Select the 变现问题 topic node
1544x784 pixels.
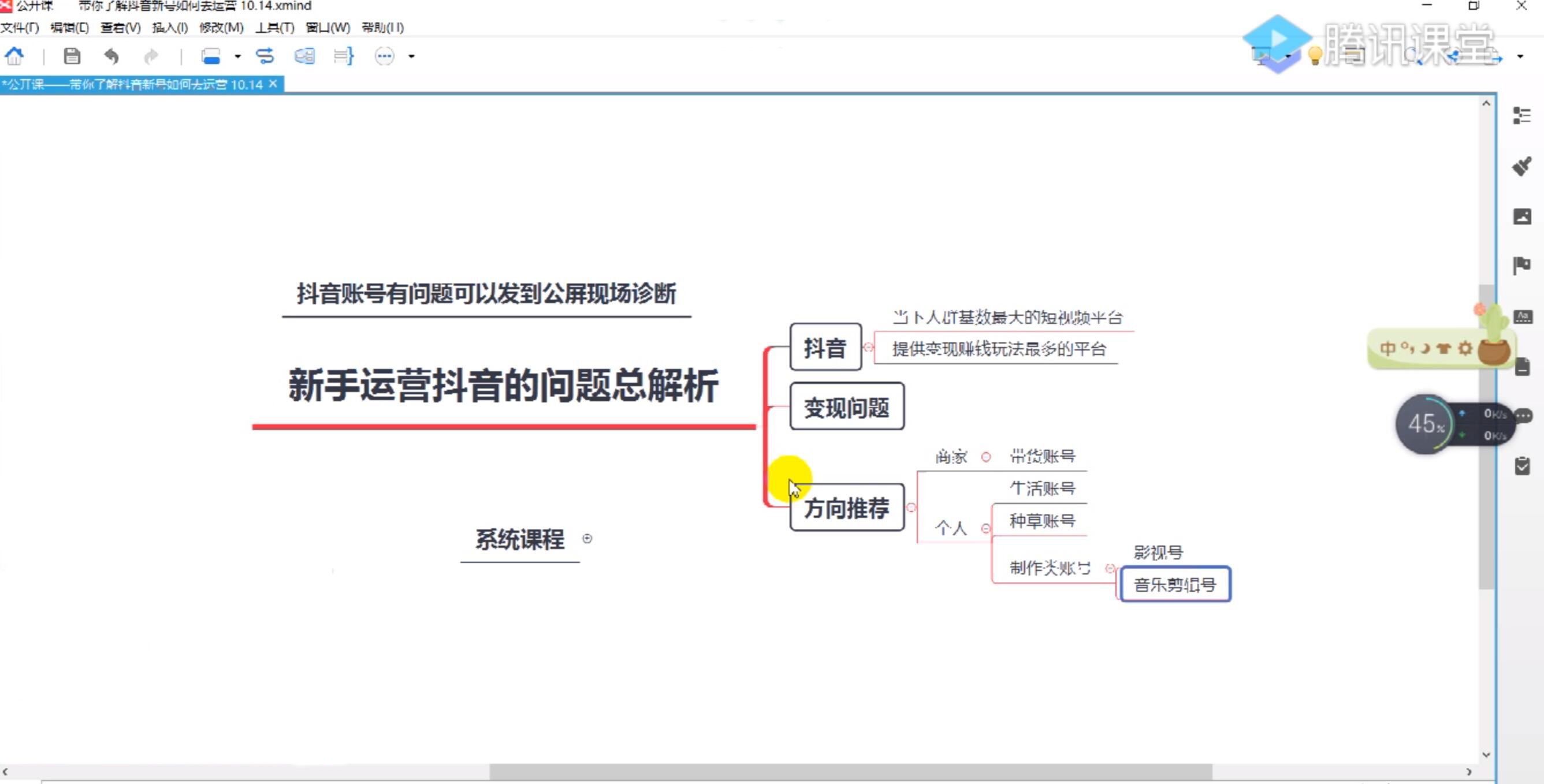[846, 406]
